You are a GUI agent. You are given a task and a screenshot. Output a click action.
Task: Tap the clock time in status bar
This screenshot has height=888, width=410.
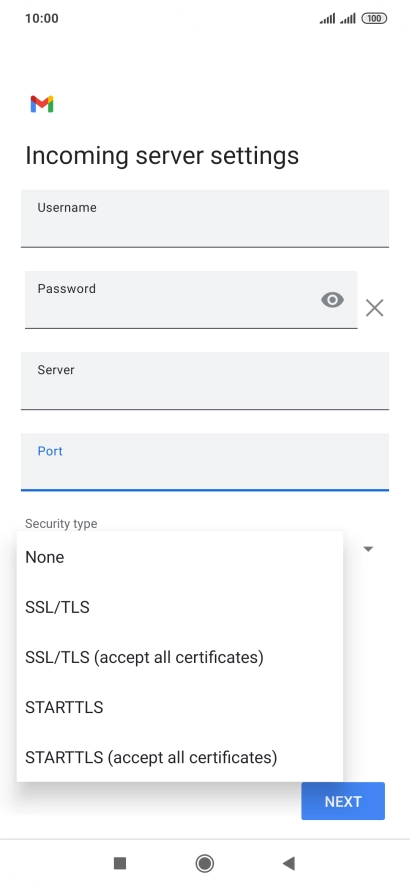tap(42, 18)
